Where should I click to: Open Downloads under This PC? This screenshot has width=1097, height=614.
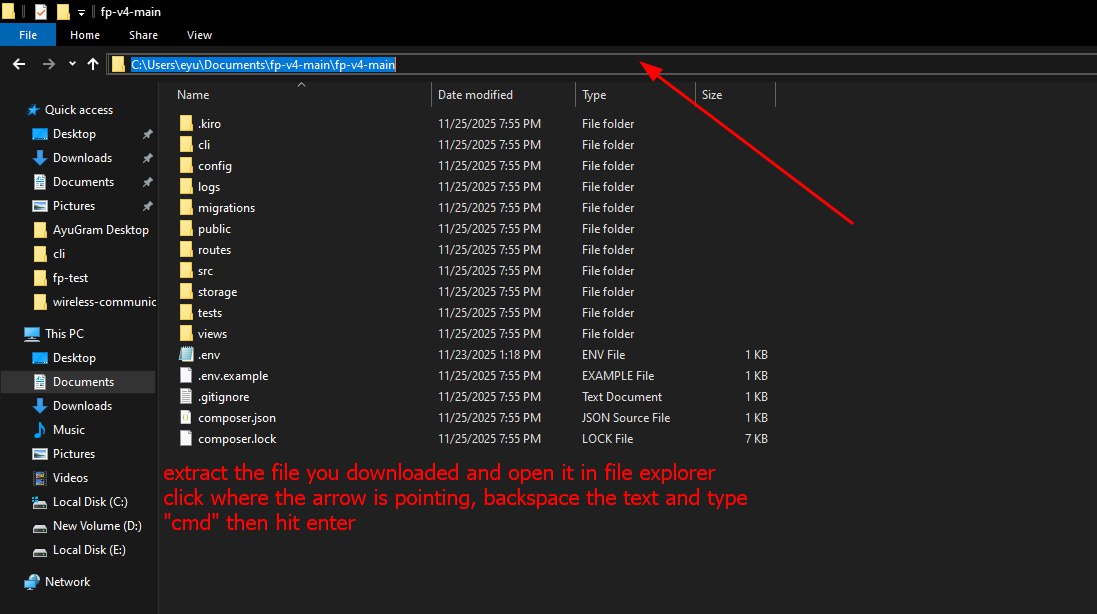click(82, 406)
